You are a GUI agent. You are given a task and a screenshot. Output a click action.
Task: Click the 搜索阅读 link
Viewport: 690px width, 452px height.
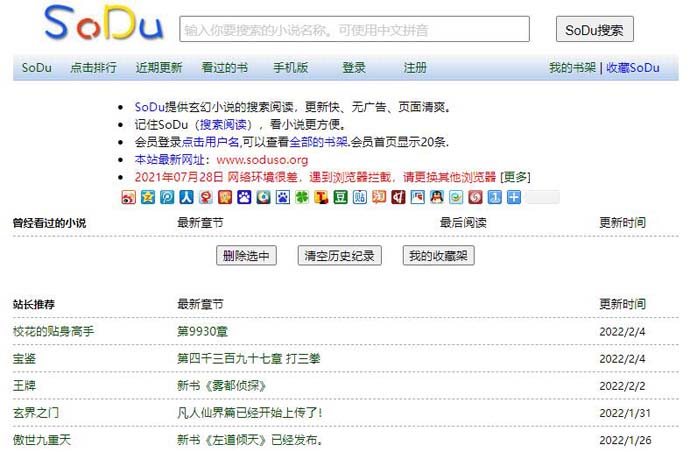click(223, 125)
